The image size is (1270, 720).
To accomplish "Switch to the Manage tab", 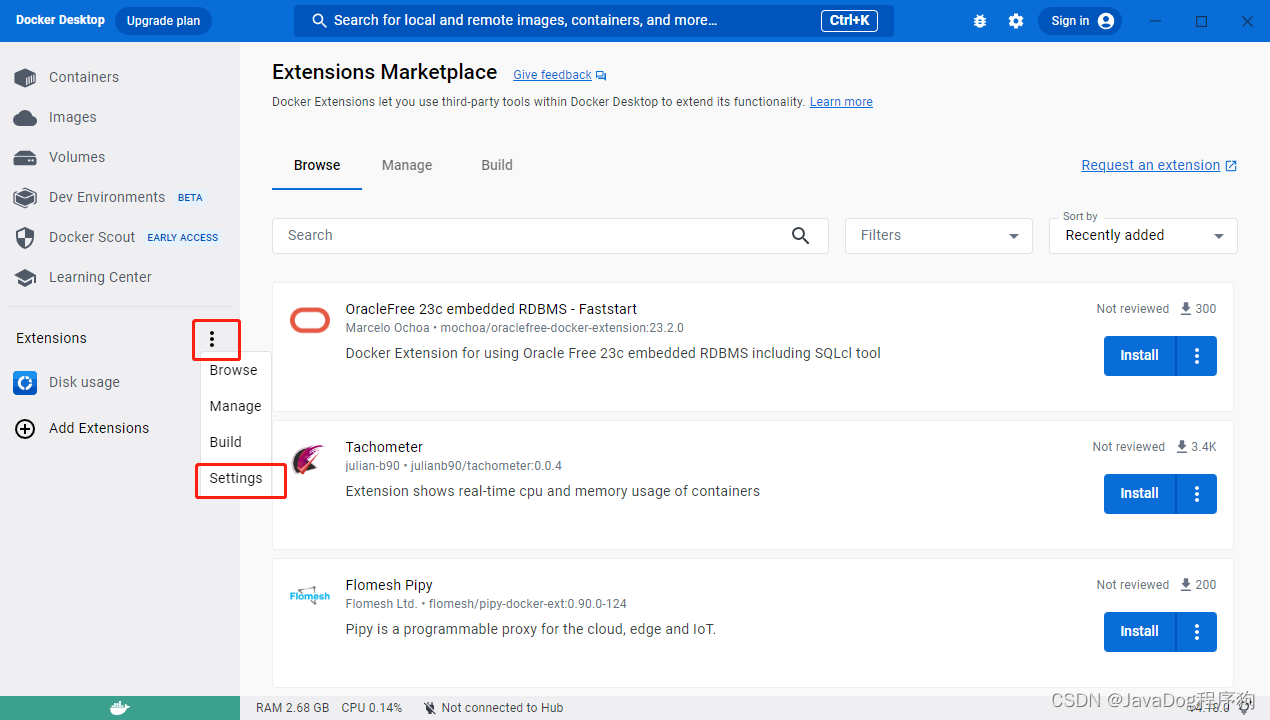I will pos(406,165).
